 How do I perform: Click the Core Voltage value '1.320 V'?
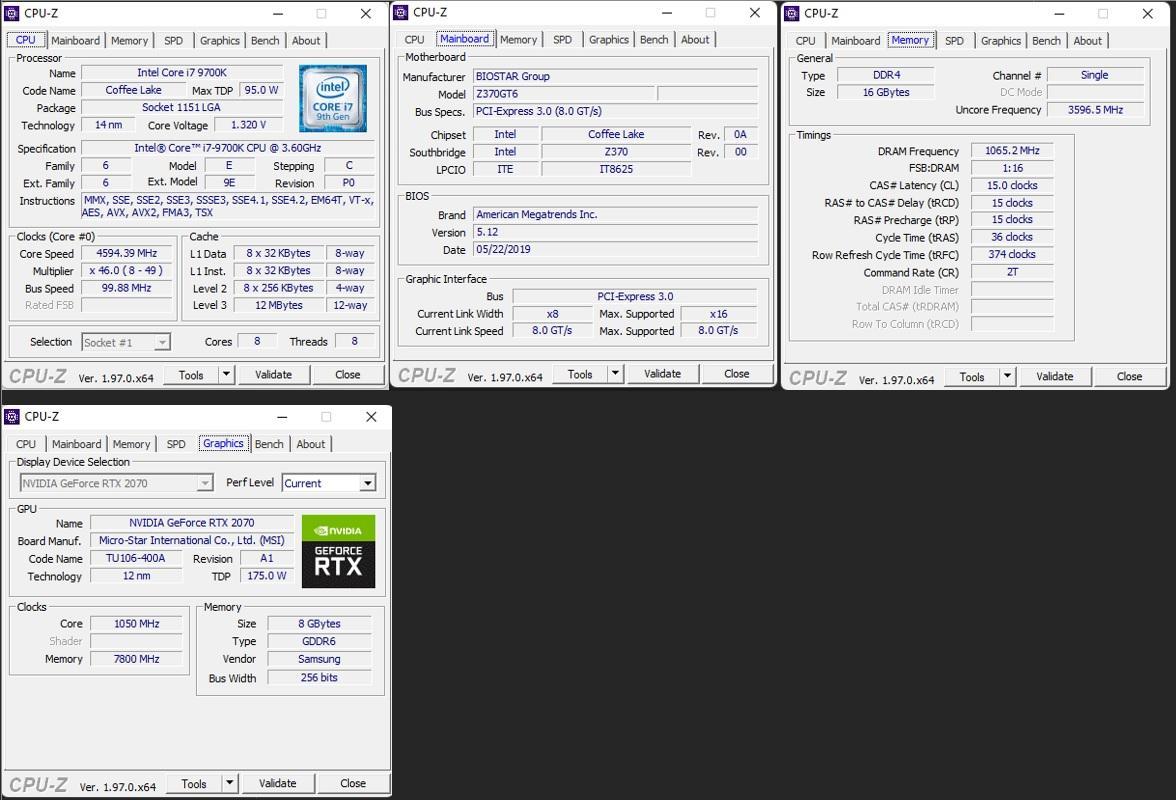point(248,125)
